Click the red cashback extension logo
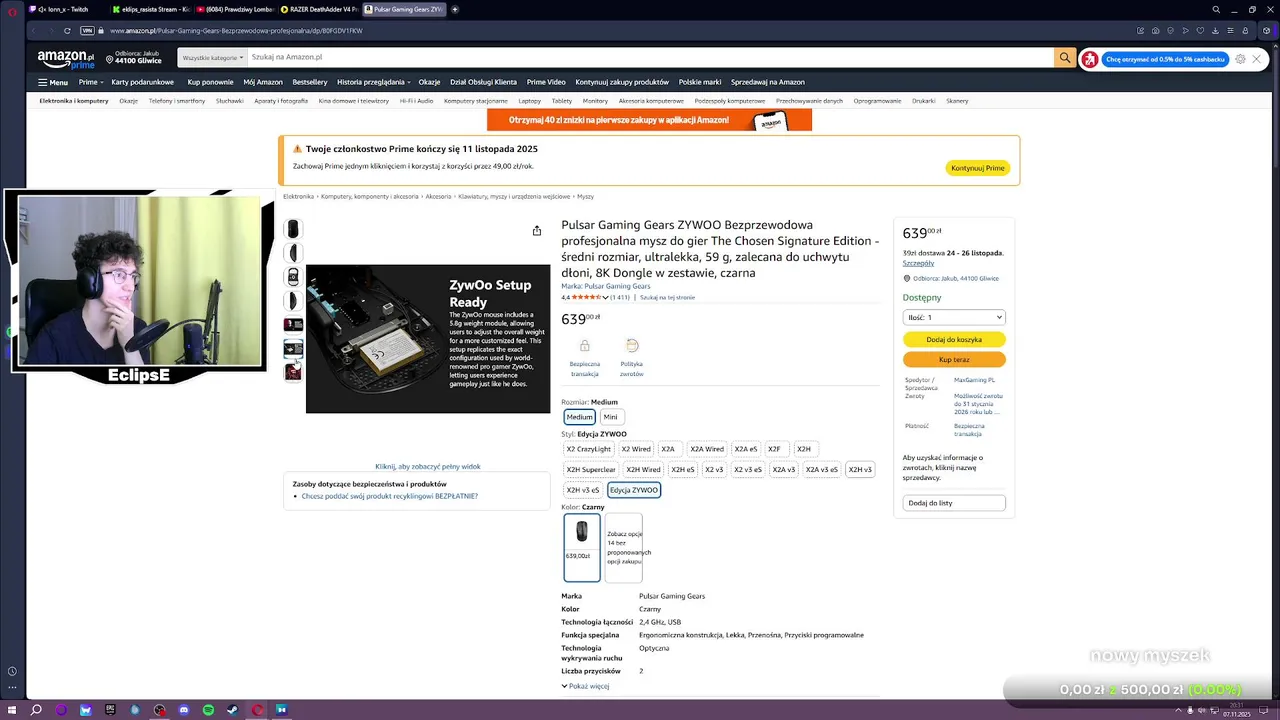The width and height of the screenshot is (1280, 720). tap(1090, 59)
